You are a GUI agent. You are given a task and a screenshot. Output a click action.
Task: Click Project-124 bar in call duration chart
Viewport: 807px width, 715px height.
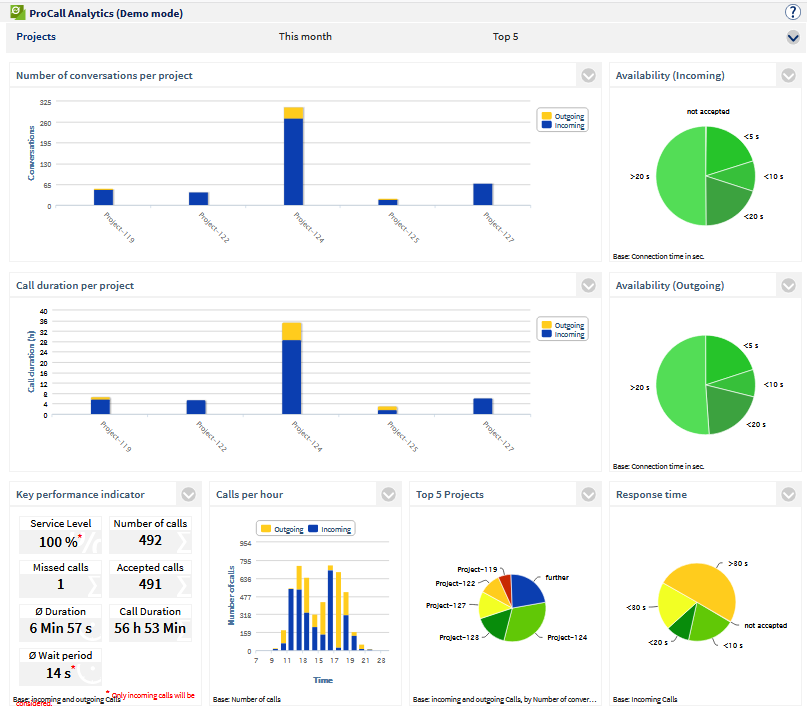point(292,369)
